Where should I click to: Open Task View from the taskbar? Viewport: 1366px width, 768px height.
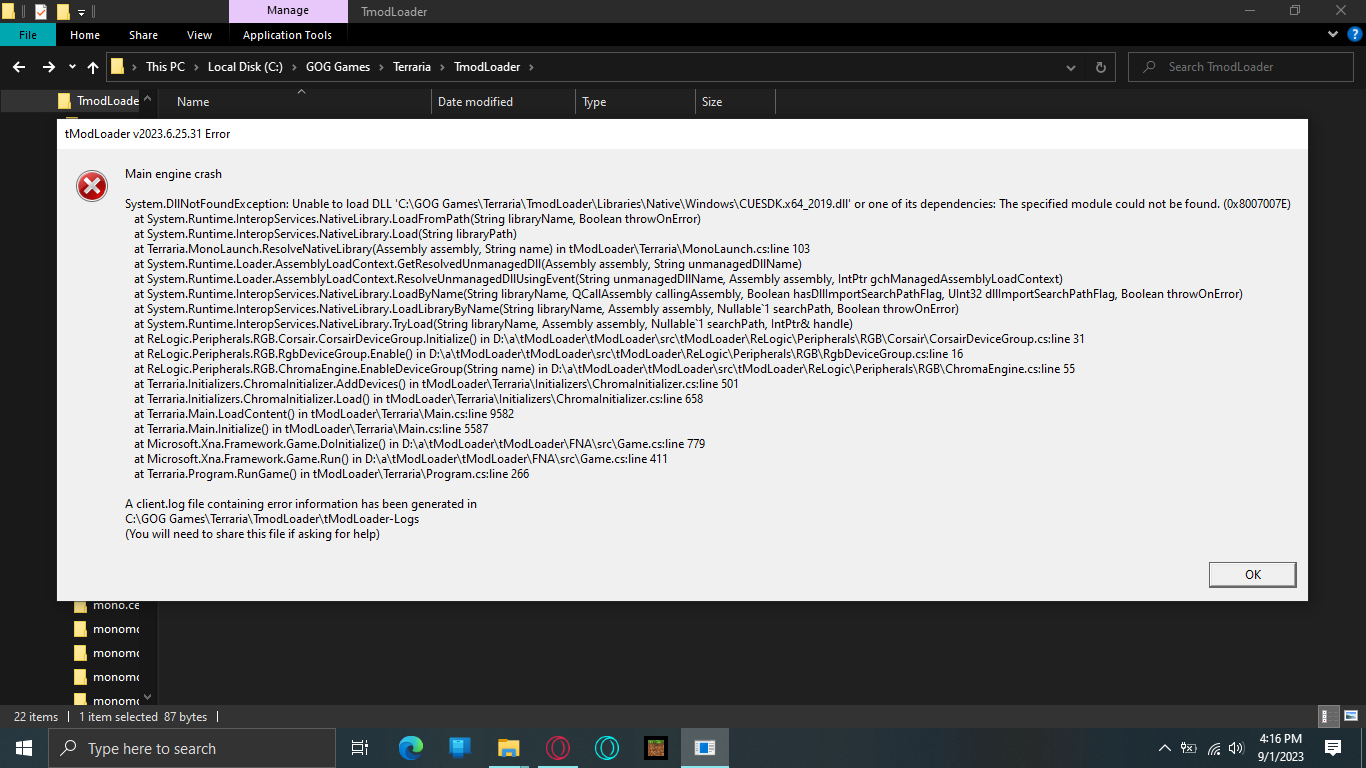(x=360, y=748)
